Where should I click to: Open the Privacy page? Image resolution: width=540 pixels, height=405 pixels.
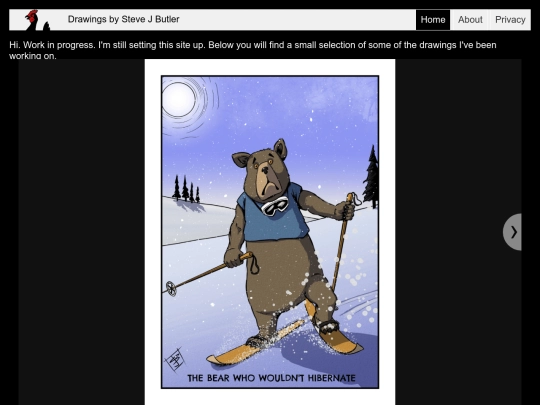[x=510, y=20]
